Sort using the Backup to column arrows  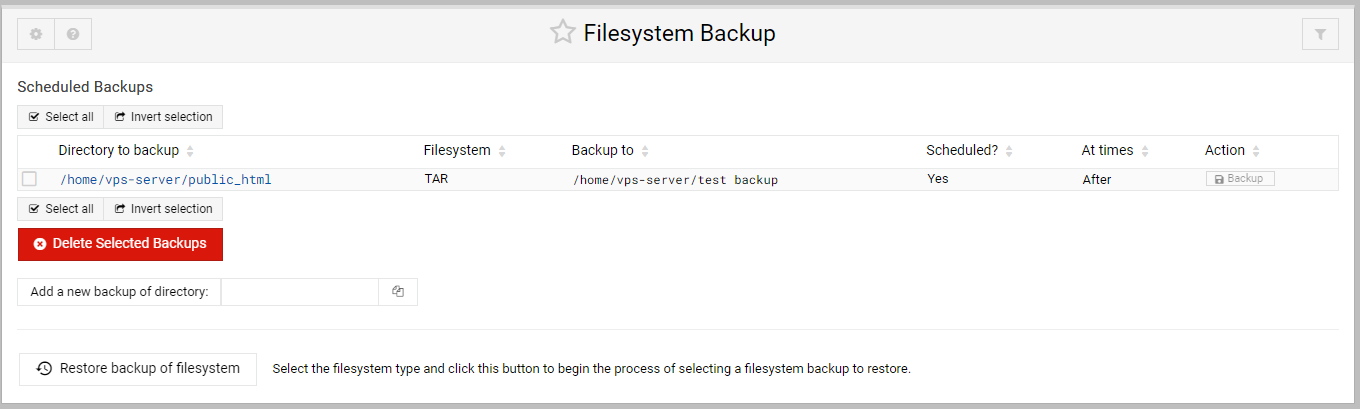(645, 151)
